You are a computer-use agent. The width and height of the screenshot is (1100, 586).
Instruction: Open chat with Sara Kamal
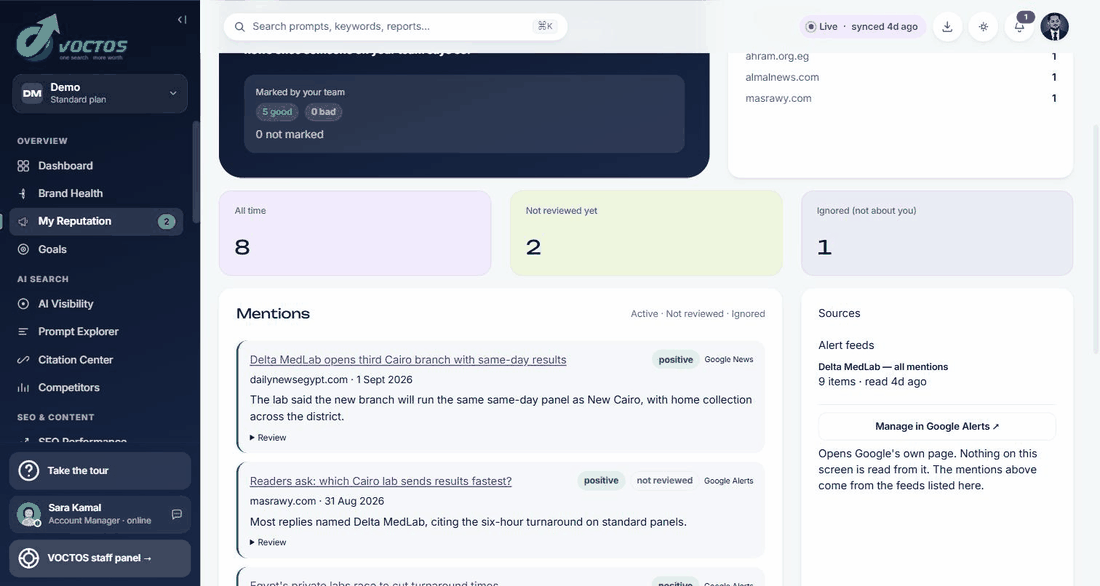[177, 514]
